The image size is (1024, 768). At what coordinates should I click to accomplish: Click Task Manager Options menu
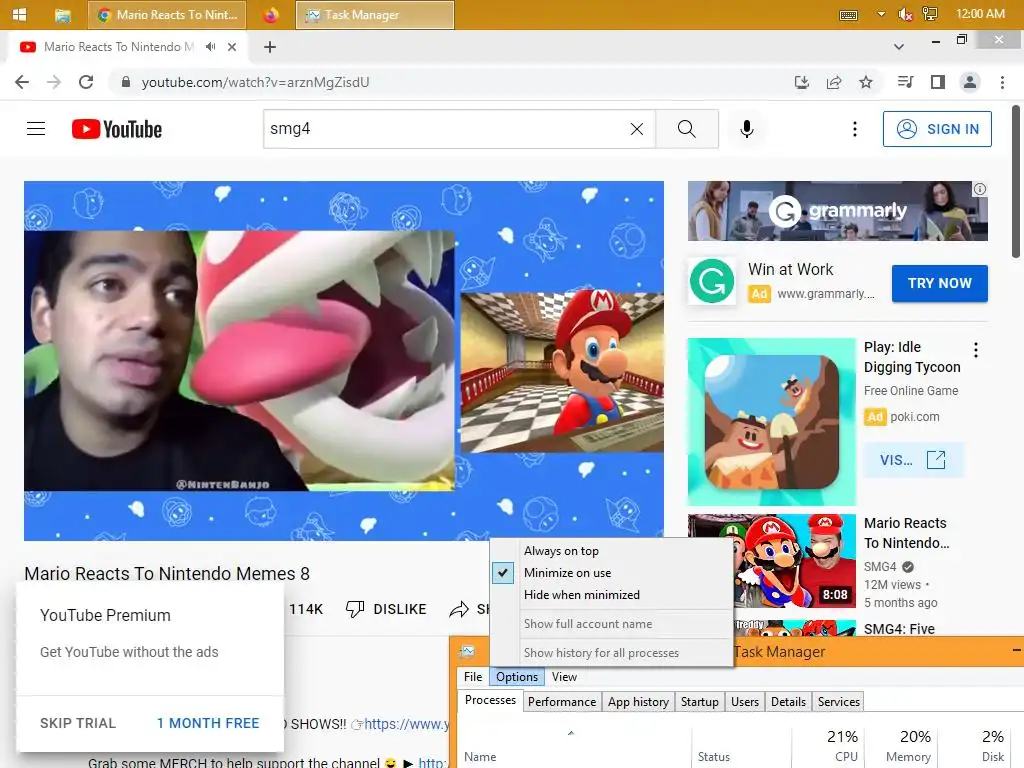click(517, 677)
